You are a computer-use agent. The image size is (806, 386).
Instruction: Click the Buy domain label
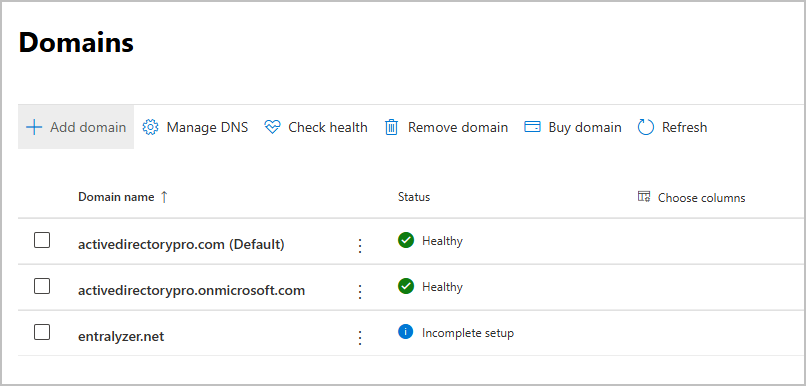pos(585,127)
